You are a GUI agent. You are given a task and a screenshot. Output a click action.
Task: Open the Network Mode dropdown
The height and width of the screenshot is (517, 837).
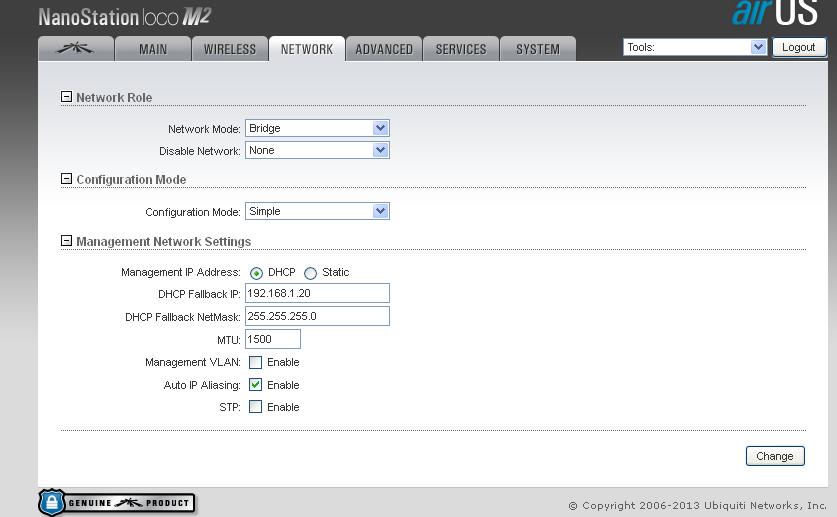tap(317, 128)
